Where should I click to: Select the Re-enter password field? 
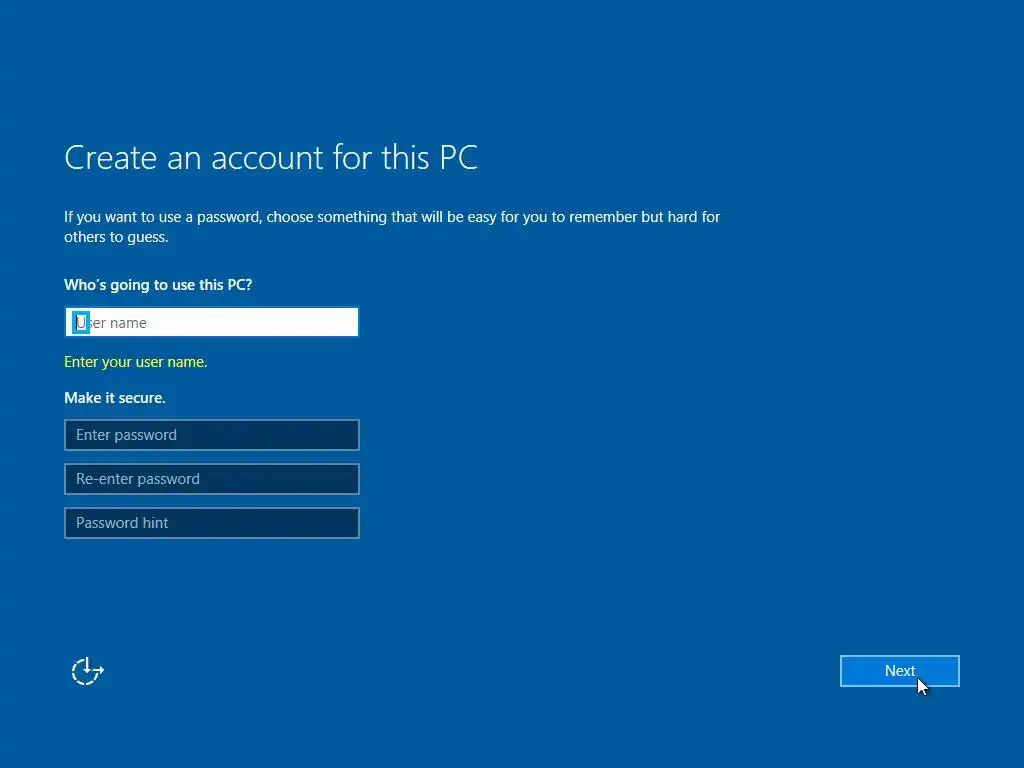[212, 479]
